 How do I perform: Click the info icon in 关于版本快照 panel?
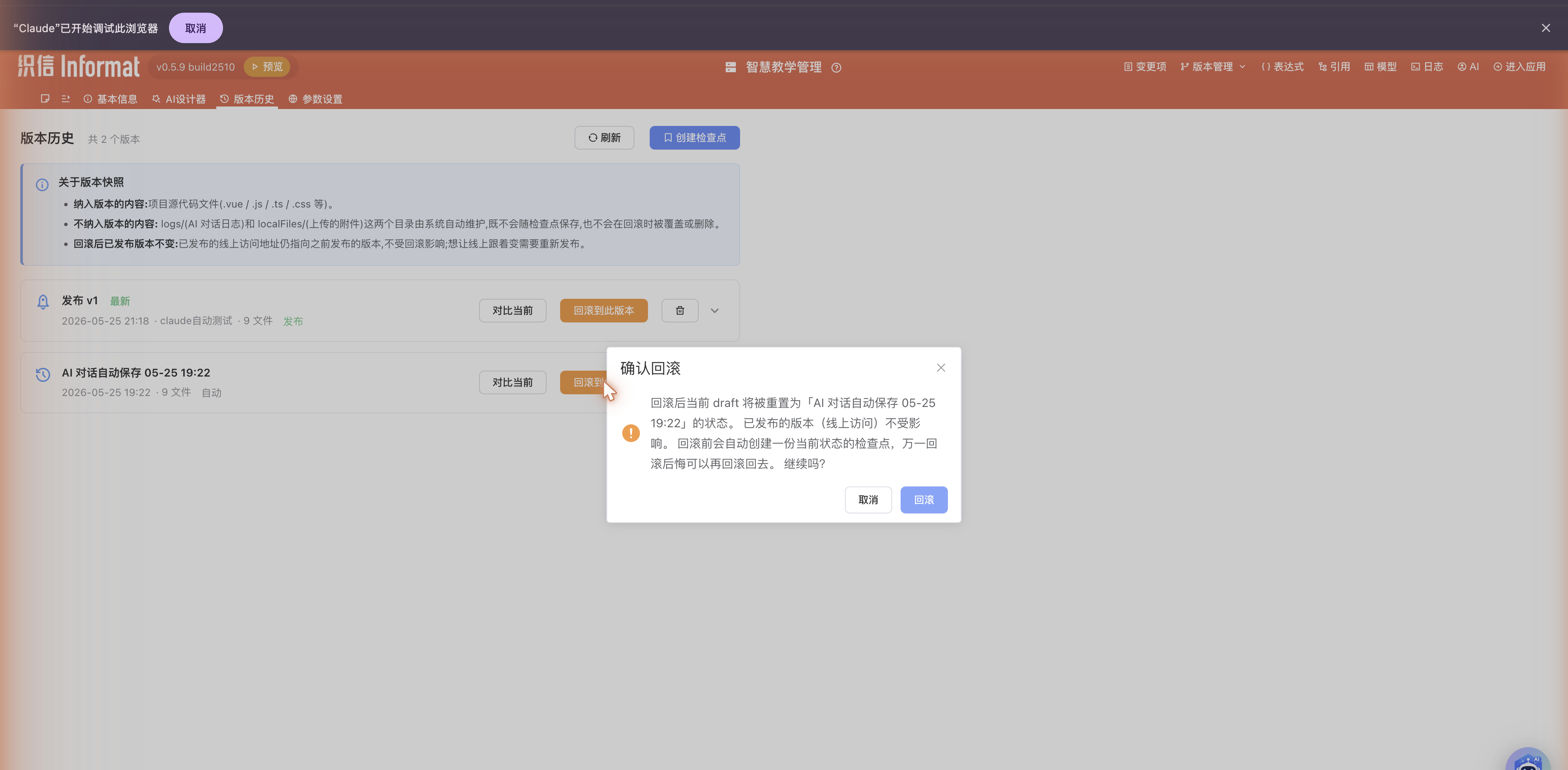(42, 185)
